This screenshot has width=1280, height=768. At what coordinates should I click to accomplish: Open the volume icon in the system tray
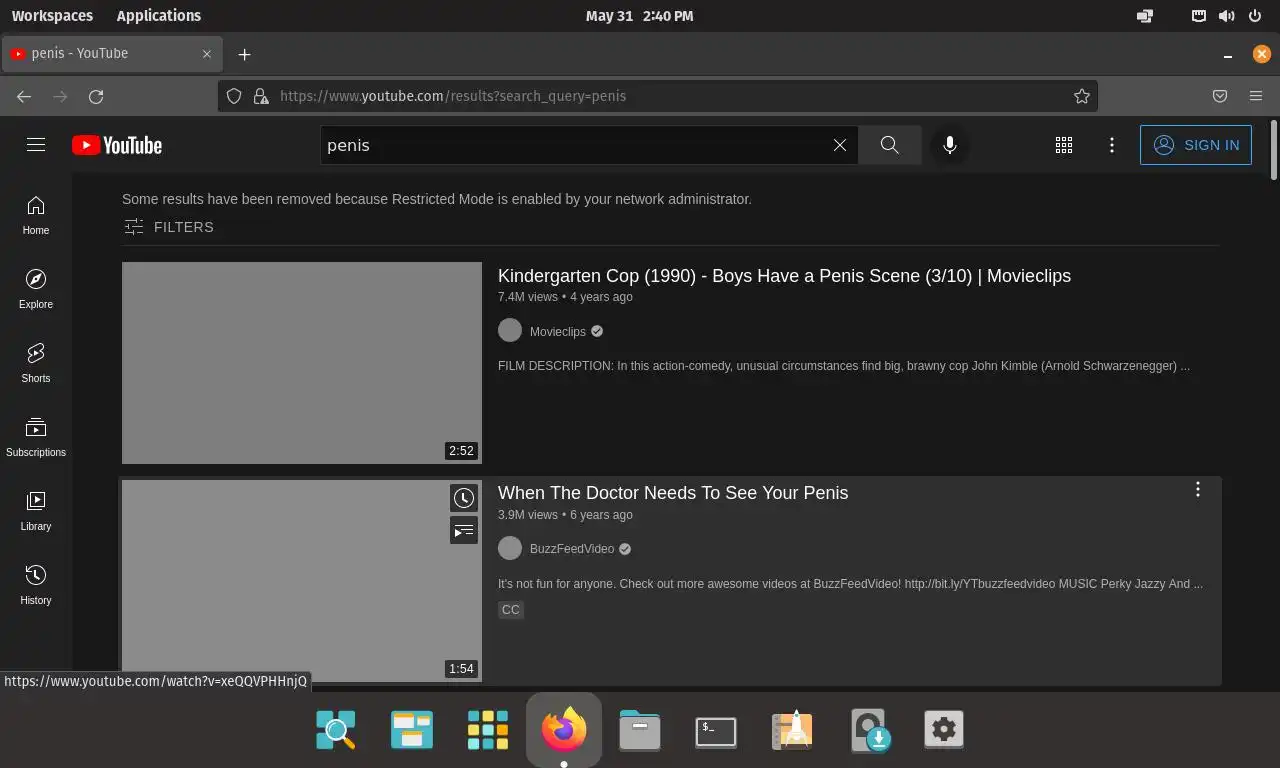pos(1227,16)
